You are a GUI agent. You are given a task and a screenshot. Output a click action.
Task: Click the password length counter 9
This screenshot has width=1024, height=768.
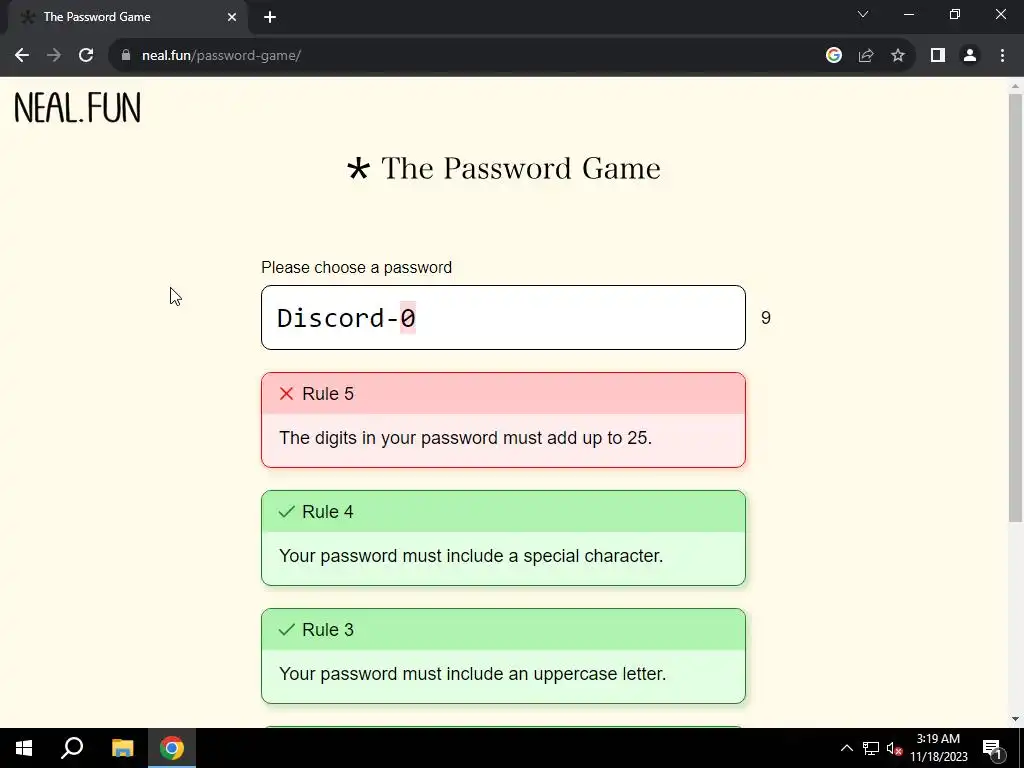765,318
